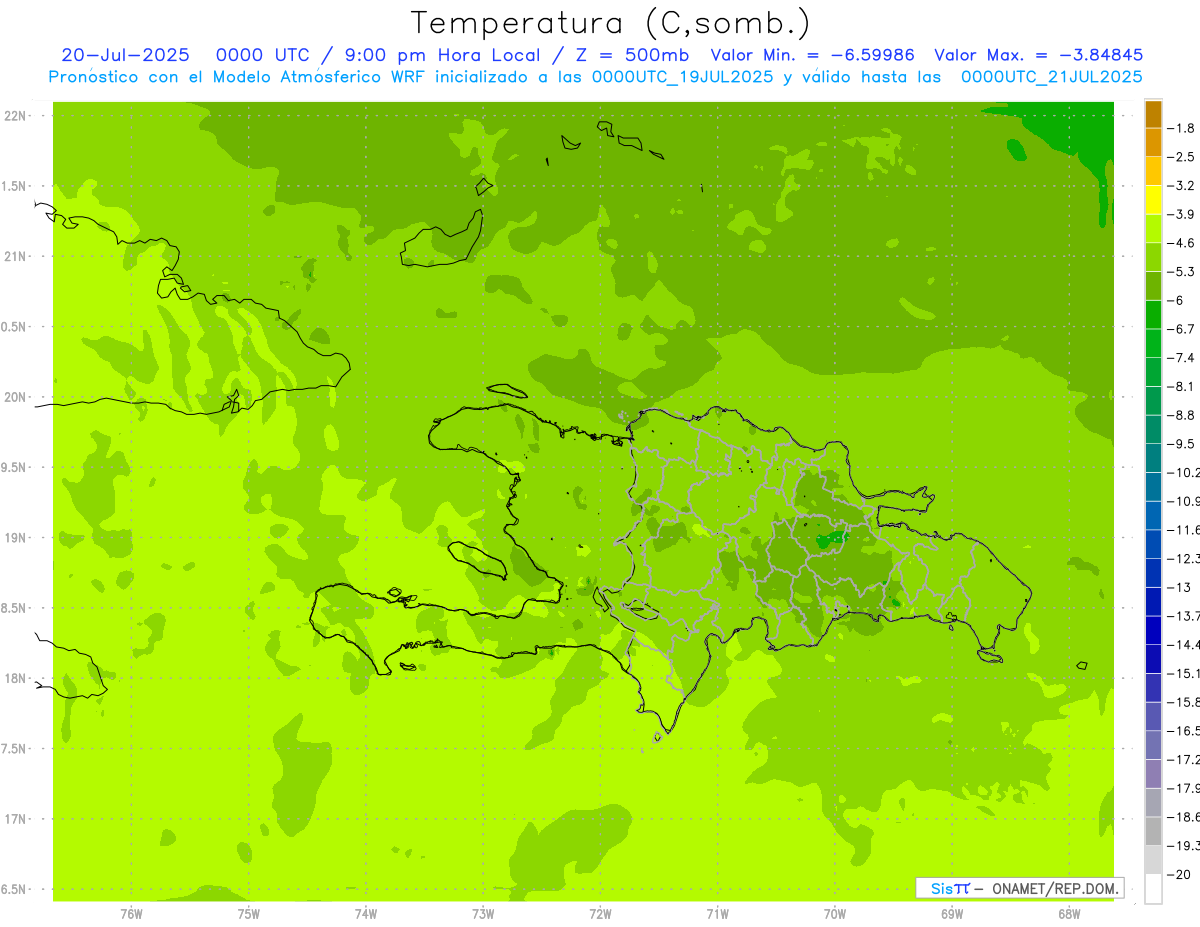Click the '-4.6' colorbar value
The width and height of the screenshot is (1200, 927).
tap(1181, 243)
